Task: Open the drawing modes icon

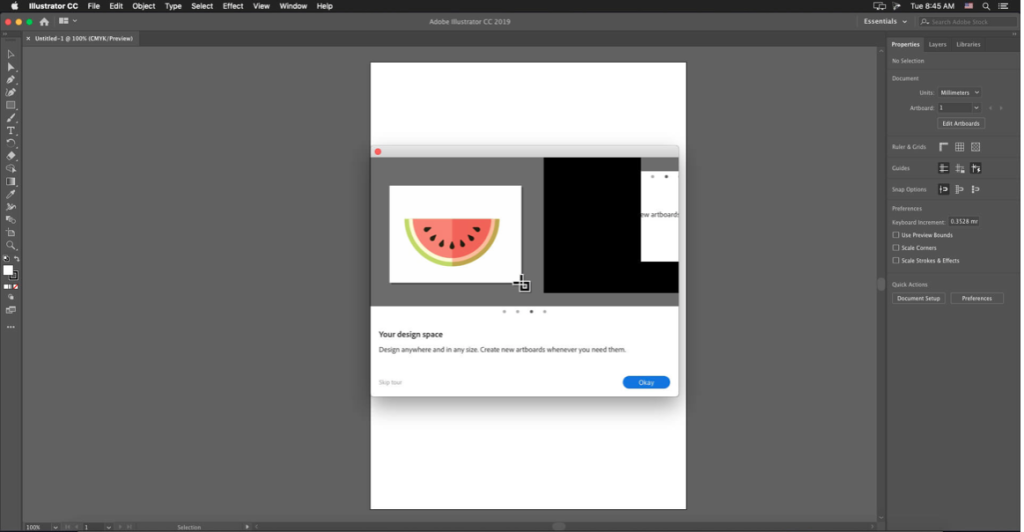Action: (x=10, y=297)
